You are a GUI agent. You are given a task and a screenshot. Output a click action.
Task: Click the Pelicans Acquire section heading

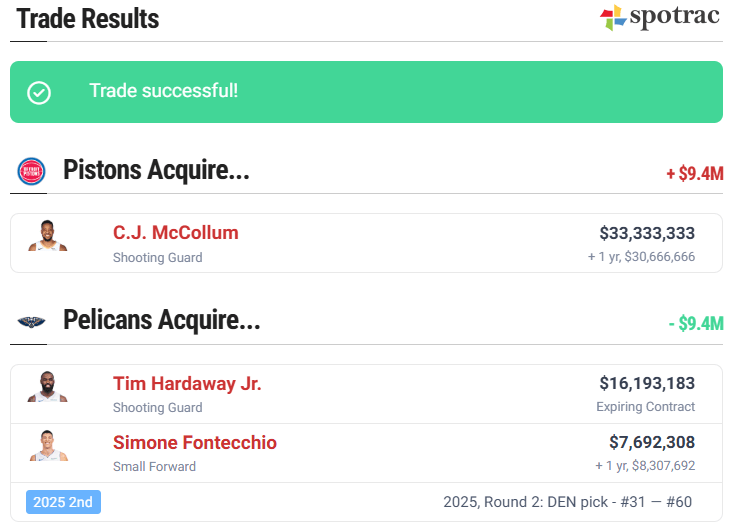point(161,320)
